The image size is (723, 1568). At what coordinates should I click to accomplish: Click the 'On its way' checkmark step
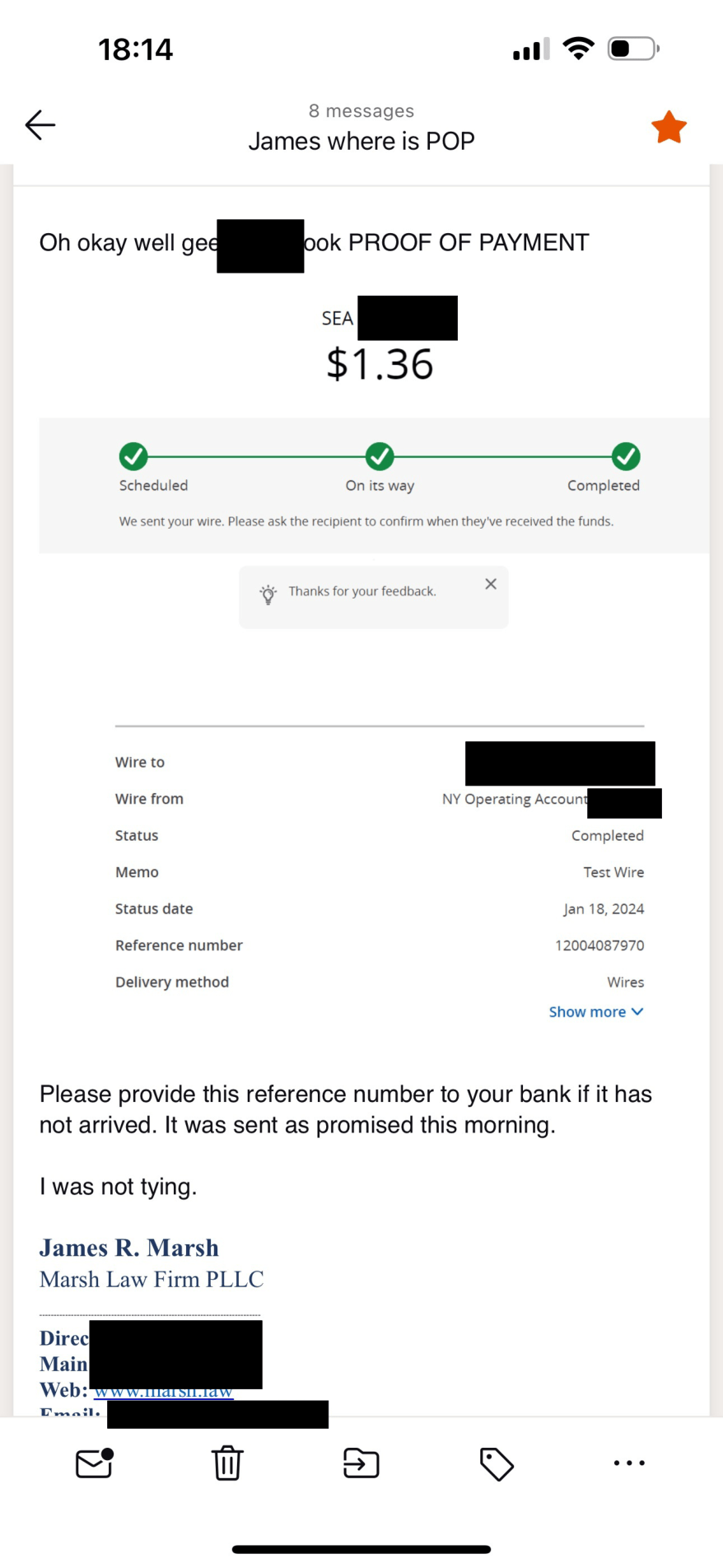coord(380,456)
